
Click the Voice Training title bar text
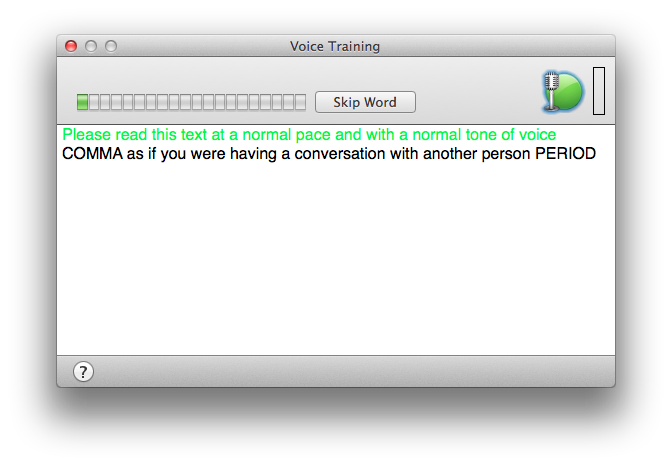point(335,46)
